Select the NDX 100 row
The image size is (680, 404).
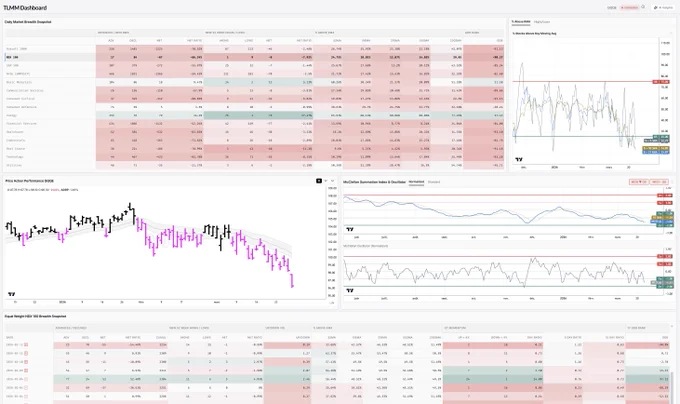tap(254, 57)
